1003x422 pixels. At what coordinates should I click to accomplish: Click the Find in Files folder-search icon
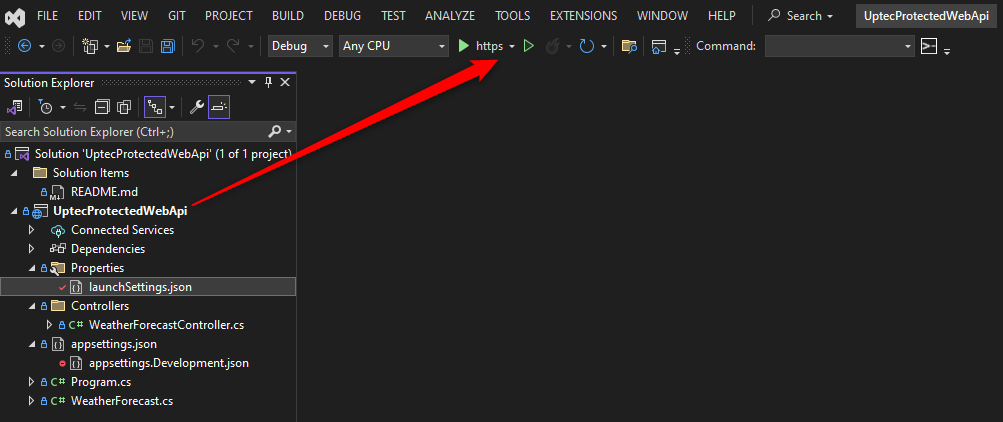pos(629,47)
